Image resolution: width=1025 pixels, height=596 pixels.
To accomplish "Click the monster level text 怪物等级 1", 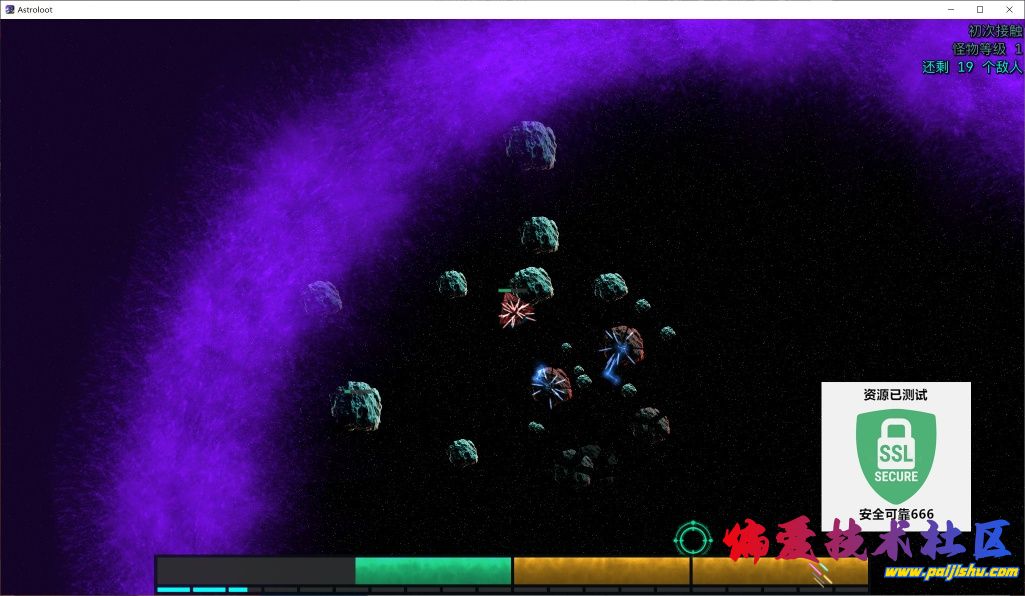I will point(986,49).
